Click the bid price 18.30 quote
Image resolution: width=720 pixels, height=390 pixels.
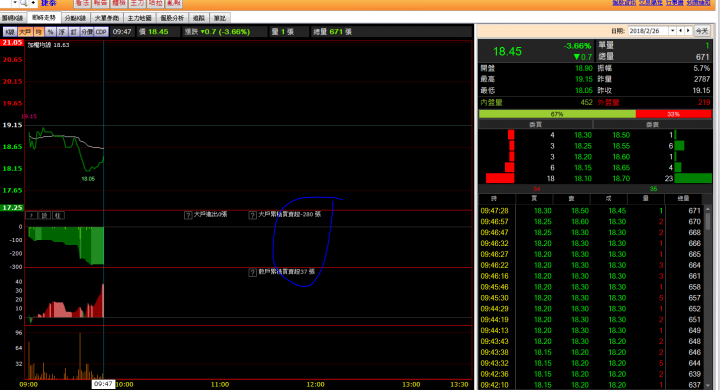coord(583,135)
